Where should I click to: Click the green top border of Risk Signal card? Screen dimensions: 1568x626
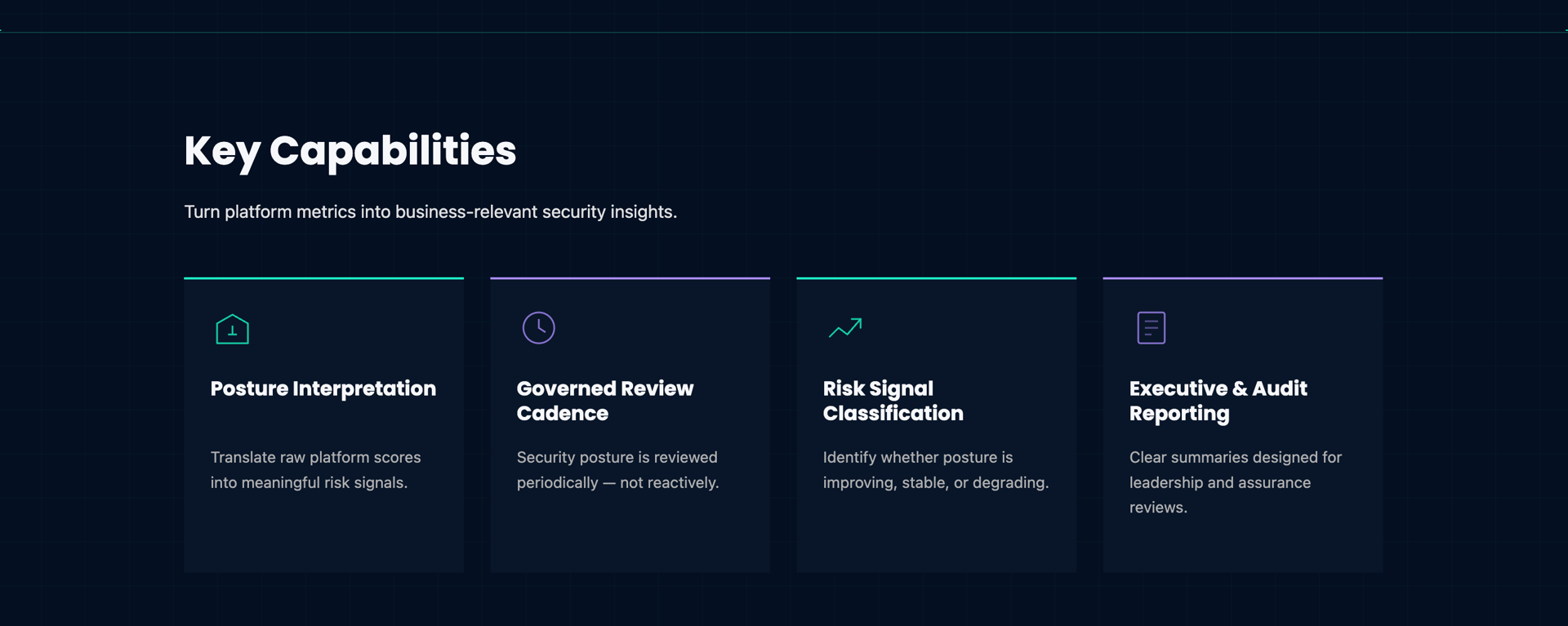point(936,278)
